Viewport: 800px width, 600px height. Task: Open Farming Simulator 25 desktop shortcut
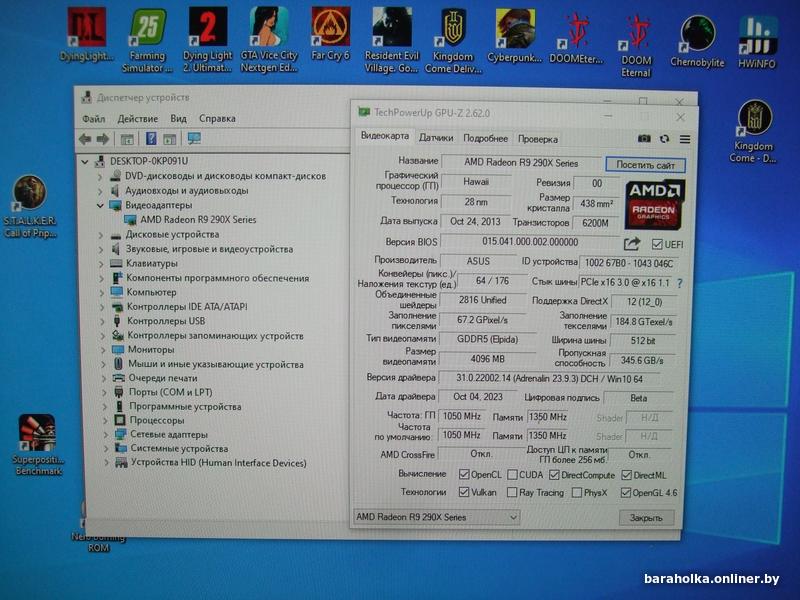click(x=147, y=40)
